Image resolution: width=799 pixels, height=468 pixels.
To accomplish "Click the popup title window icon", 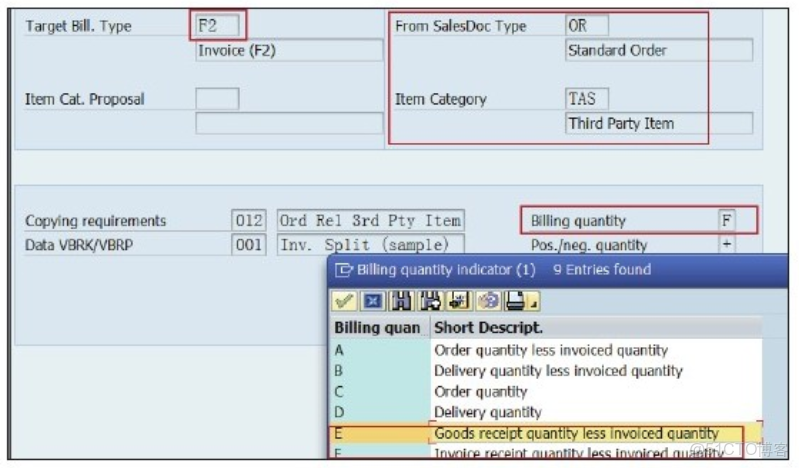I will point(343,270).
